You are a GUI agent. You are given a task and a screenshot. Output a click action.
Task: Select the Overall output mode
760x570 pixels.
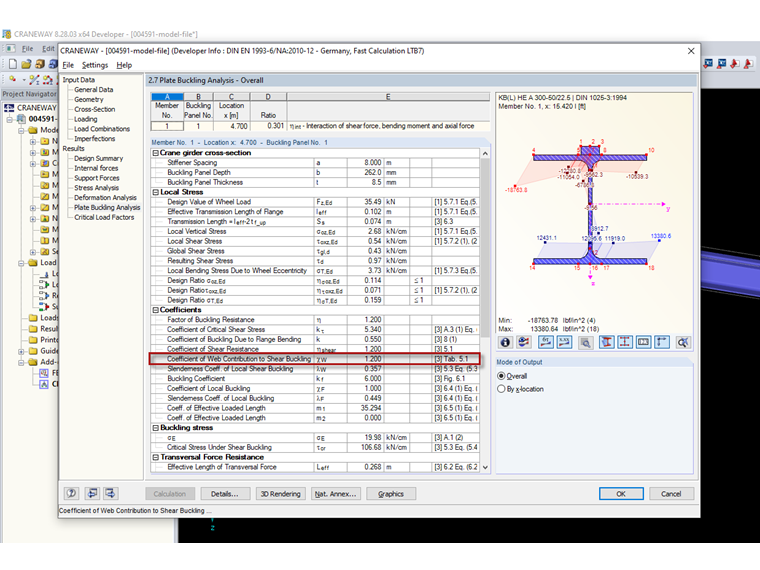pyautogui.click(x=502, y=376)
